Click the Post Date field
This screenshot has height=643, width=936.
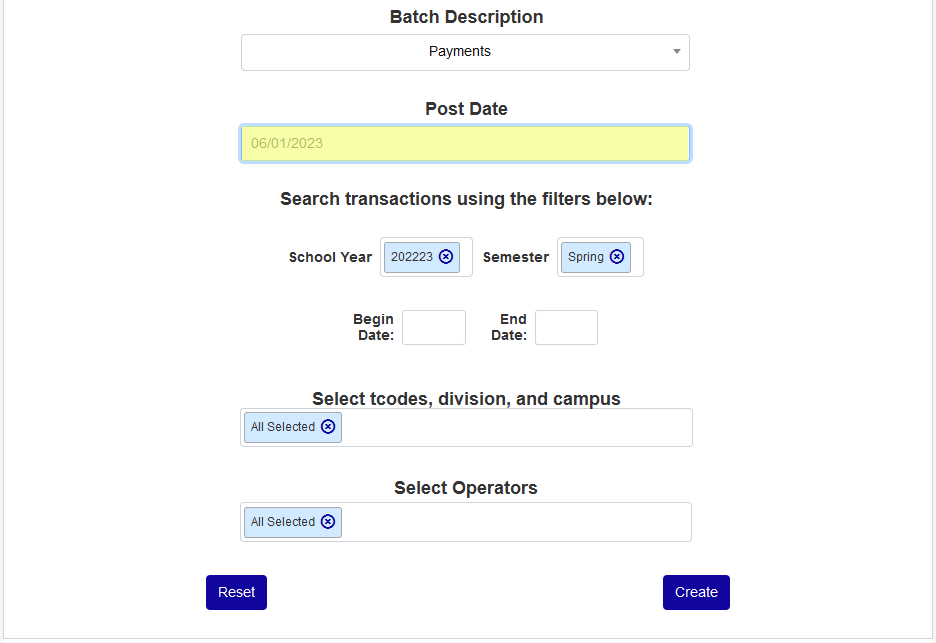(465, 144)
